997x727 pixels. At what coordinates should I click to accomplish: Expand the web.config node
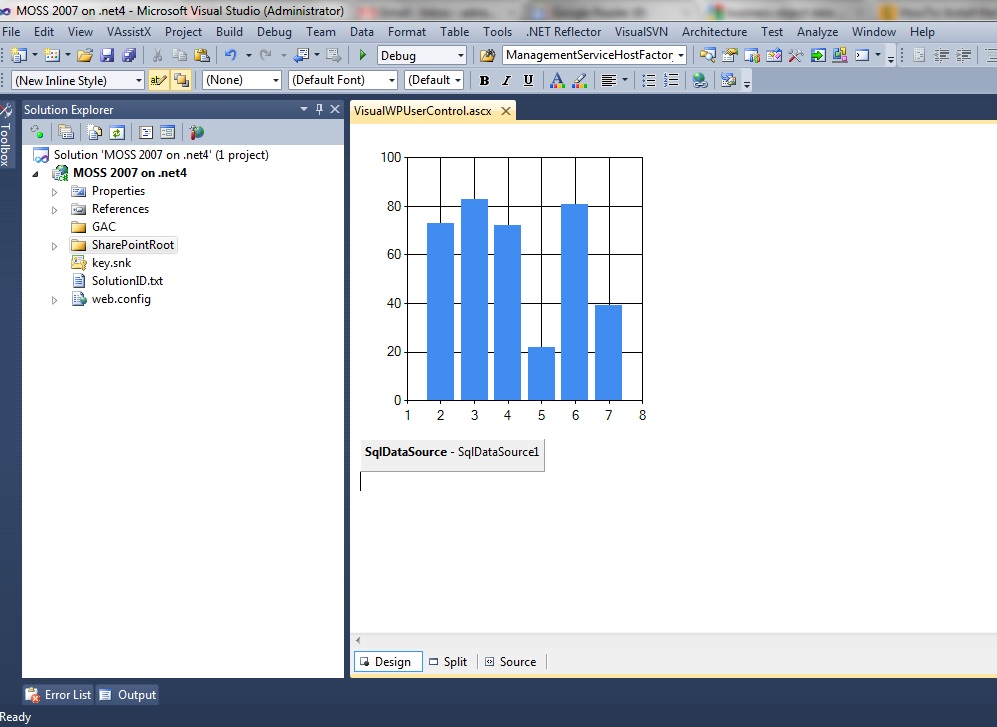55,300
